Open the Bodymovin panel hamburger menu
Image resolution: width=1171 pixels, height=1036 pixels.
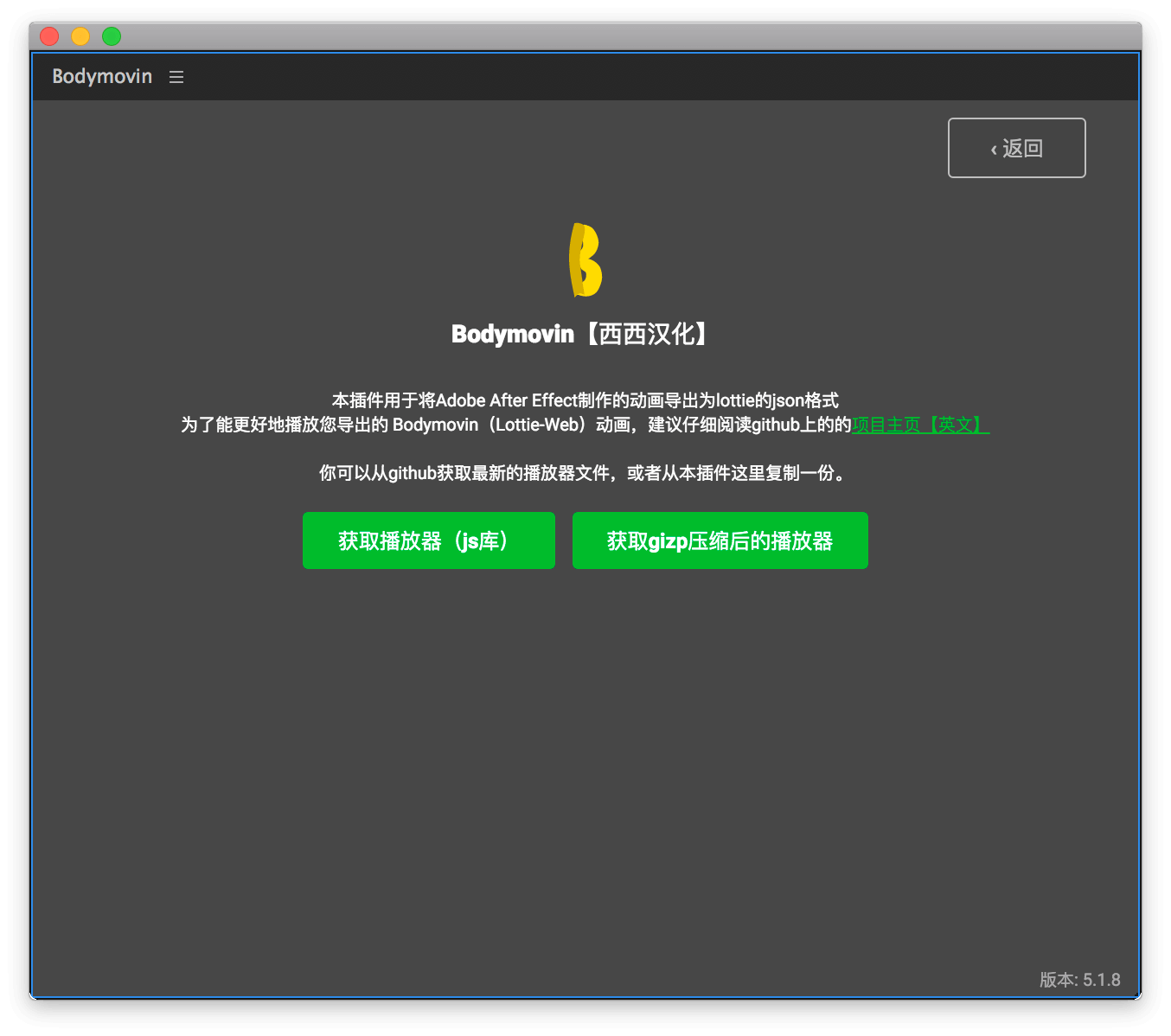click(x=176, y=77)
